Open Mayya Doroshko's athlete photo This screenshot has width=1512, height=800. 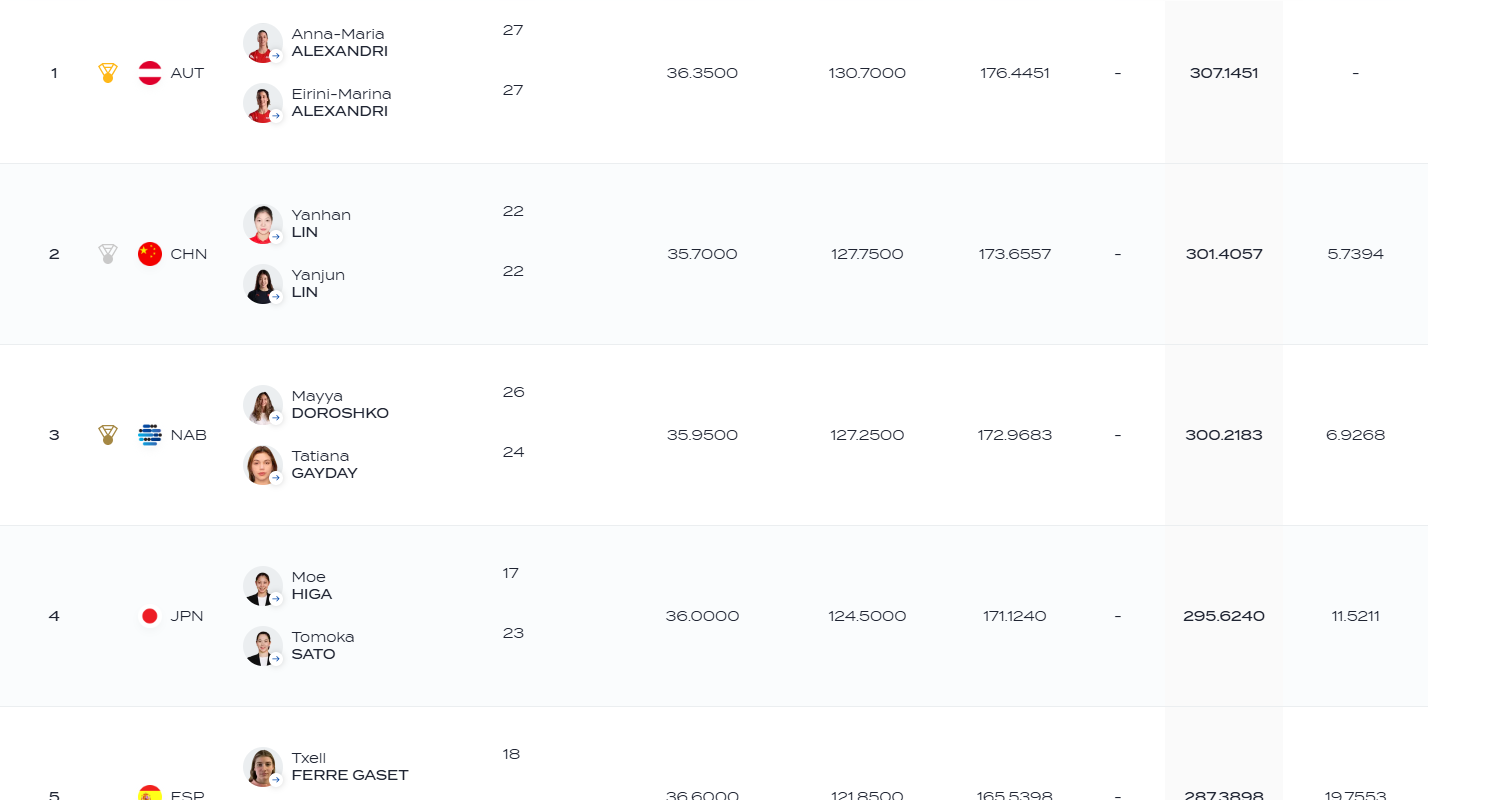[263, 405]
